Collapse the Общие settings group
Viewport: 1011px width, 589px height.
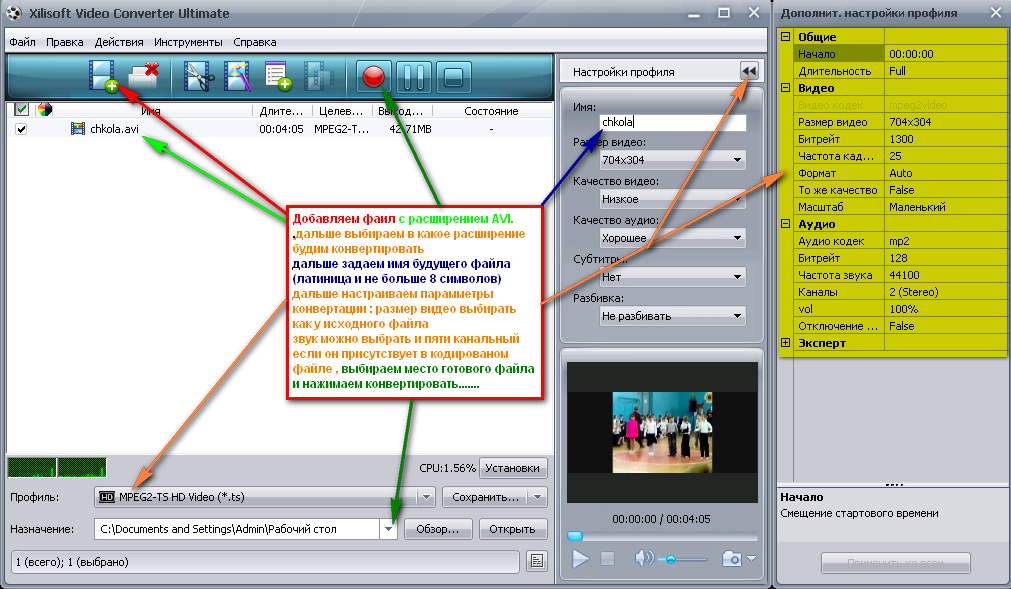pyautogui.click(x=785, y=37)
